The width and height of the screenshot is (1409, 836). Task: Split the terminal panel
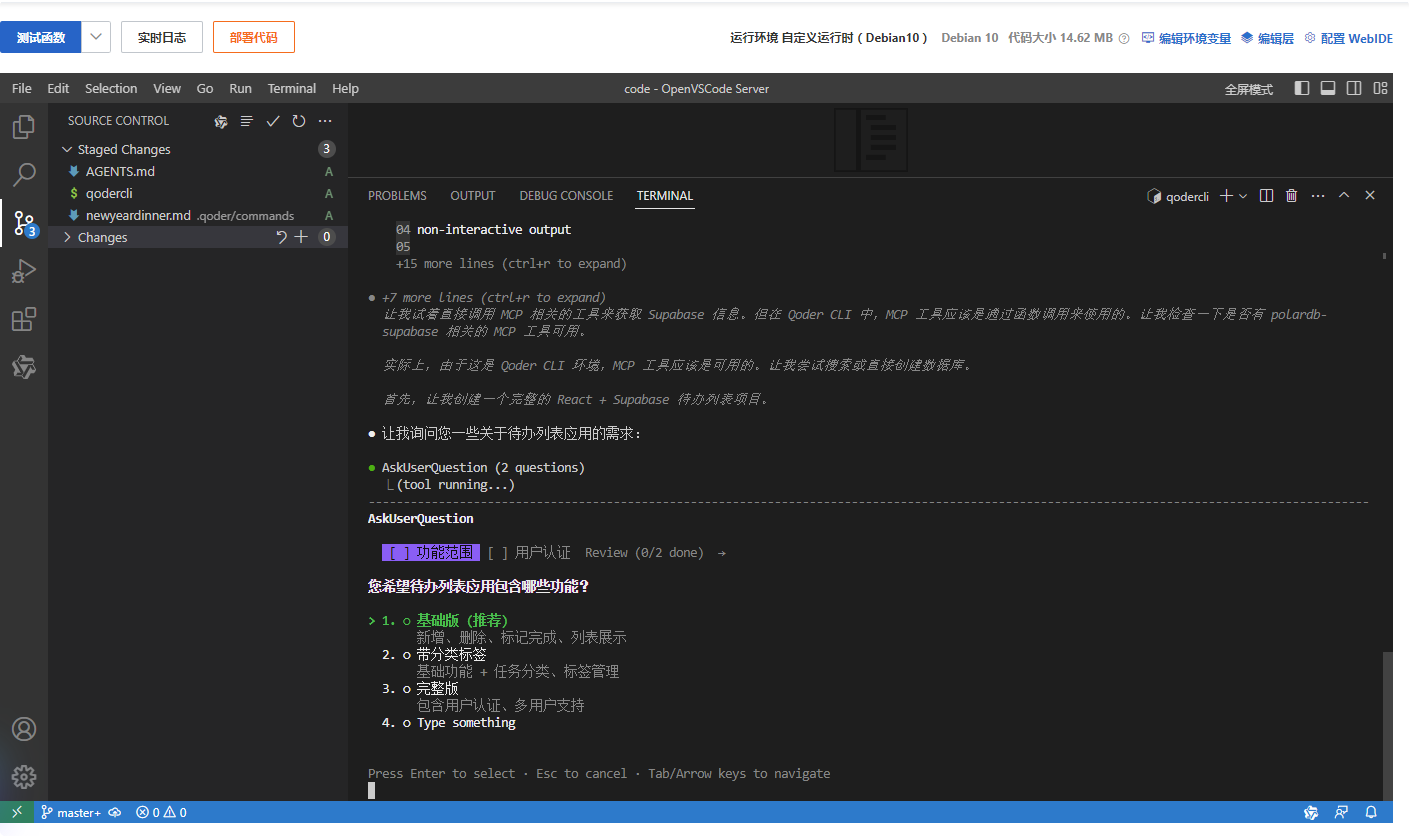[x=1266, y=195]
